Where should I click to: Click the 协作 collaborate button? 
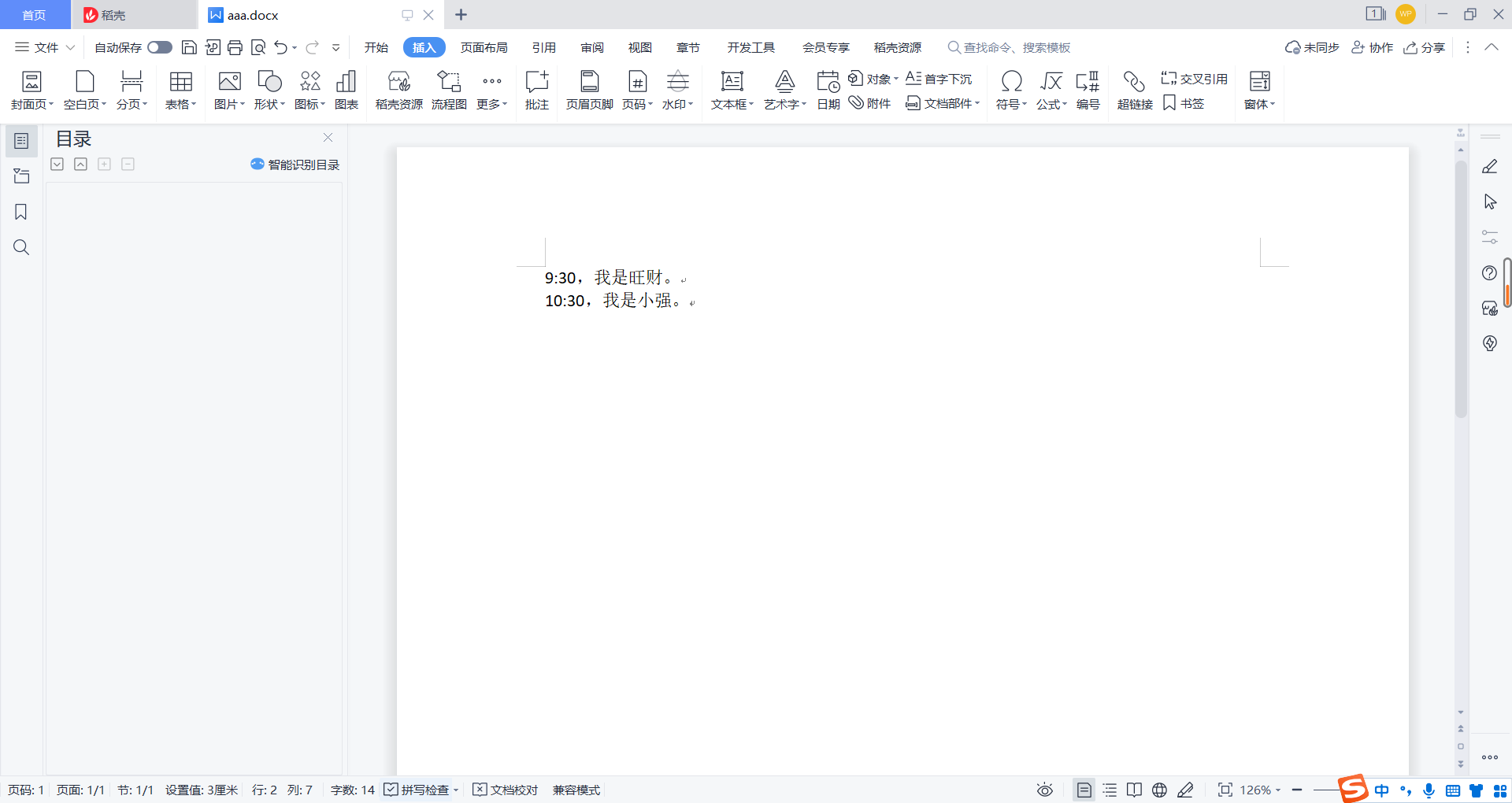coord(1373,47)
